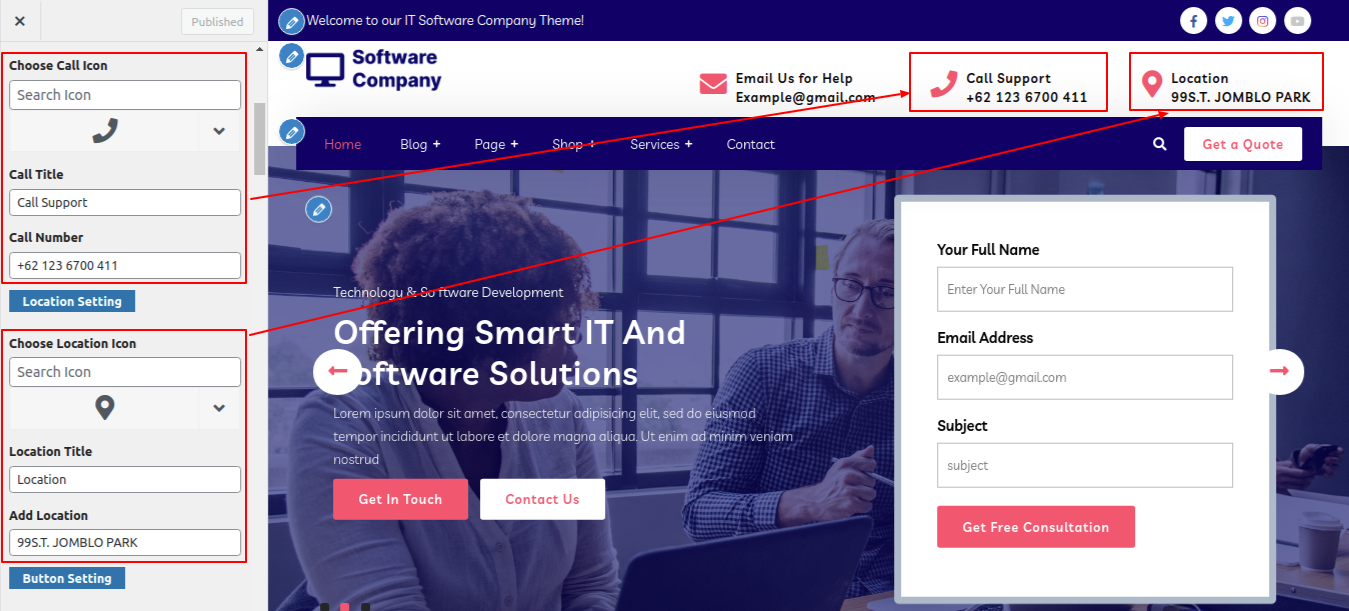Viewport: 1349px width, 611px height.
Task: Expand the Blog menu item
Action: tap(420, 144)
